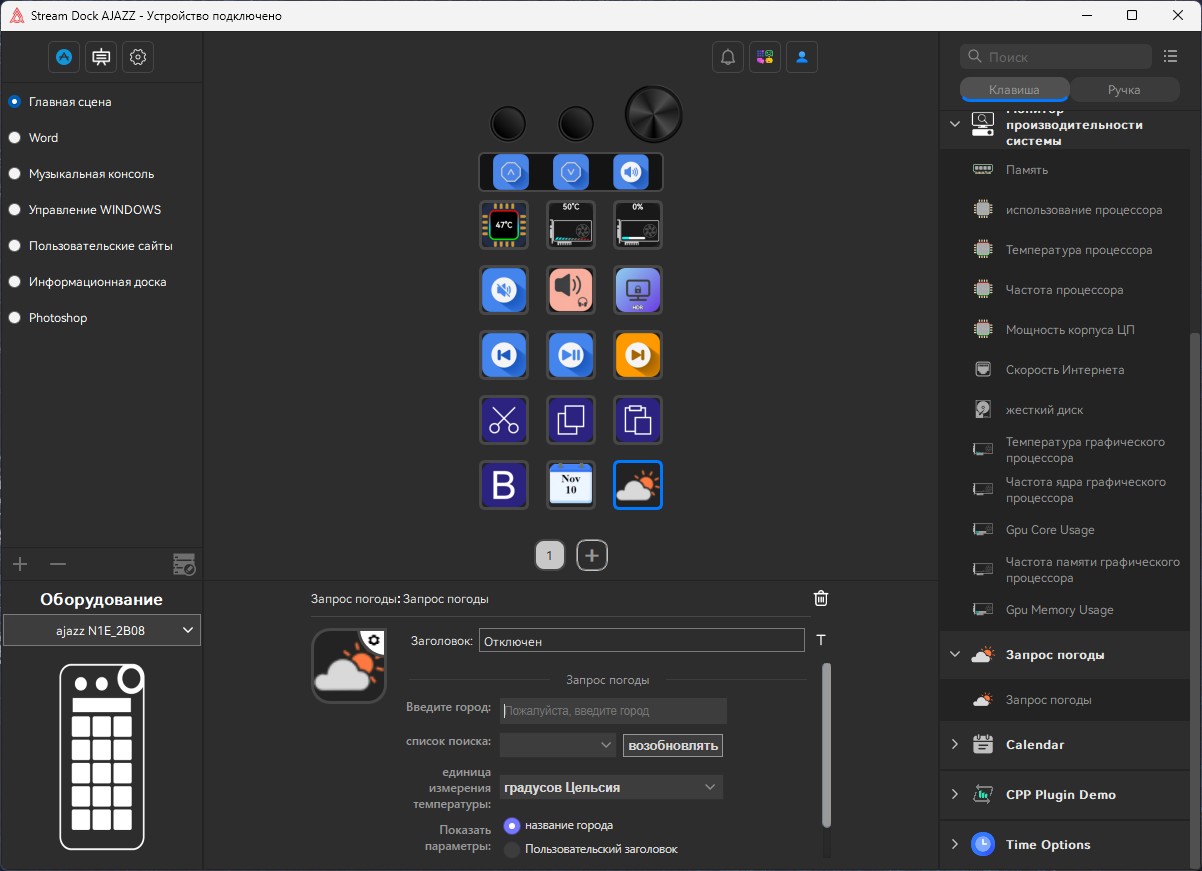Image resolution: width=1202 pixels, height=871 pixels.
Task: Select the down arrow hexagon touch-strip key
Action: click(571, 172)
